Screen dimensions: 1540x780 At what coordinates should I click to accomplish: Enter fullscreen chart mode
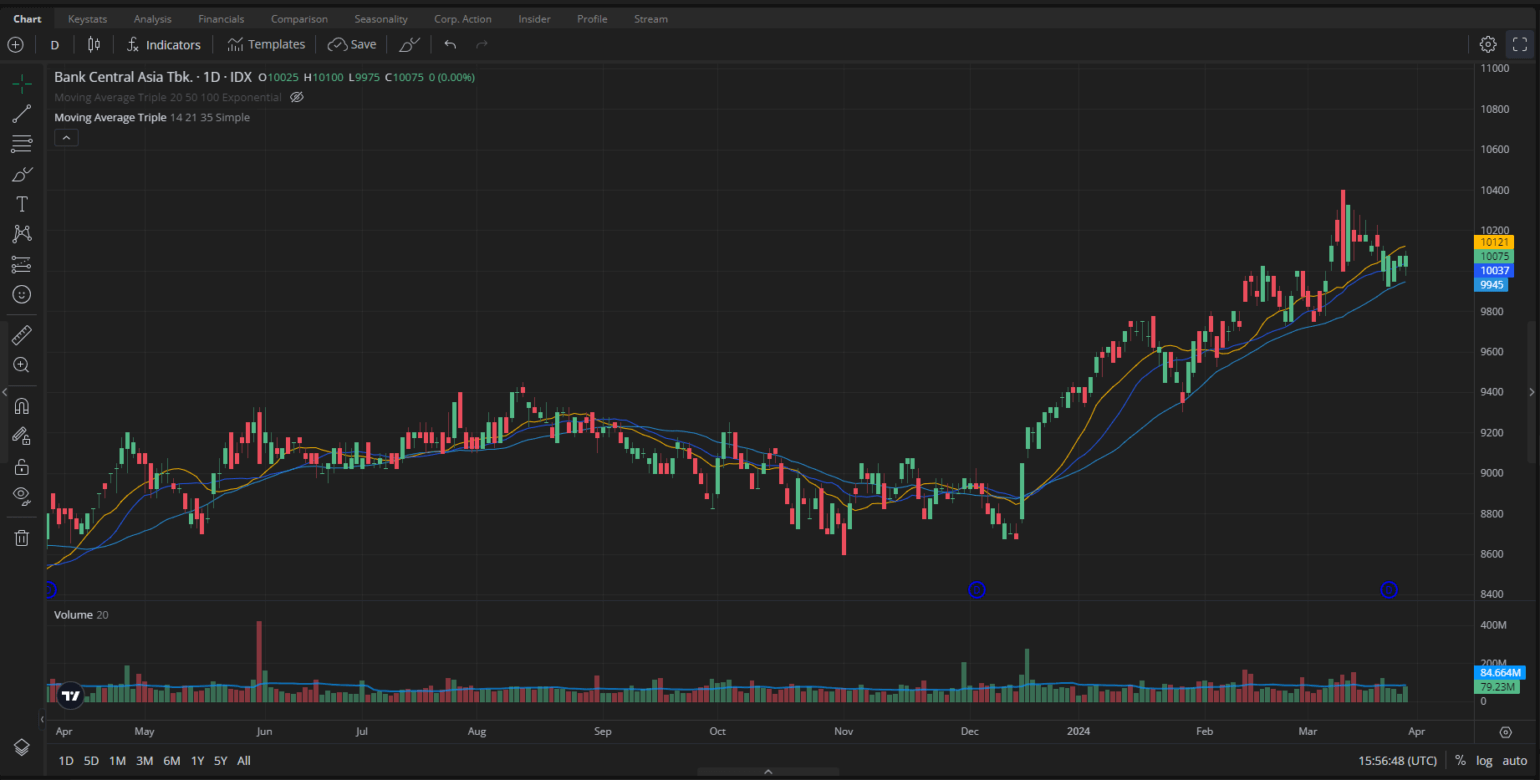(1520, 44)
